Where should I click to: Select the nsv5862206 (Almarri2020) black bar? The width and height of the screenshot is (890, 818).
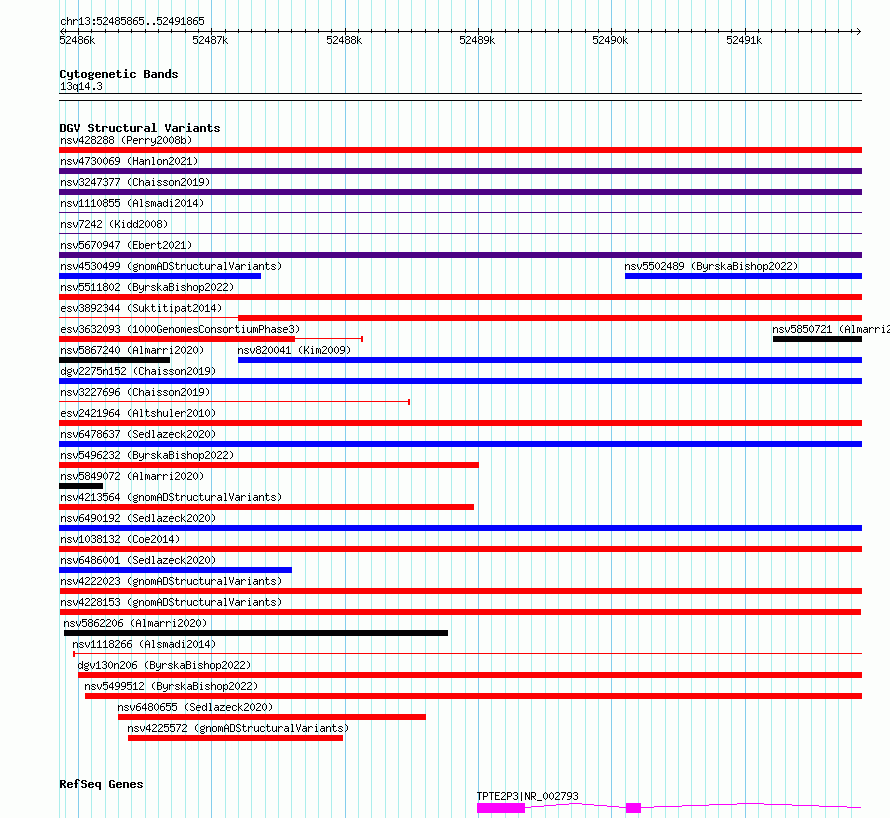(256, 633)
